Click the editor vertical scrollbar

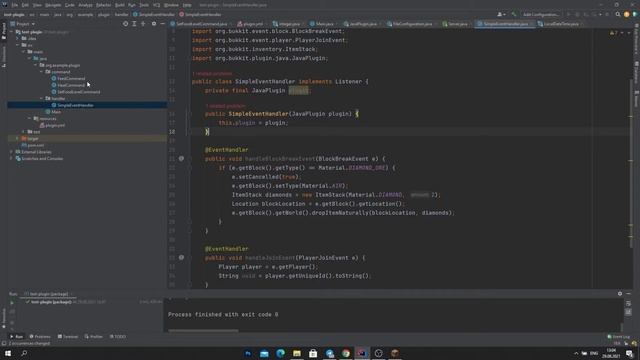pyautogui.click(x=631, y=163)
